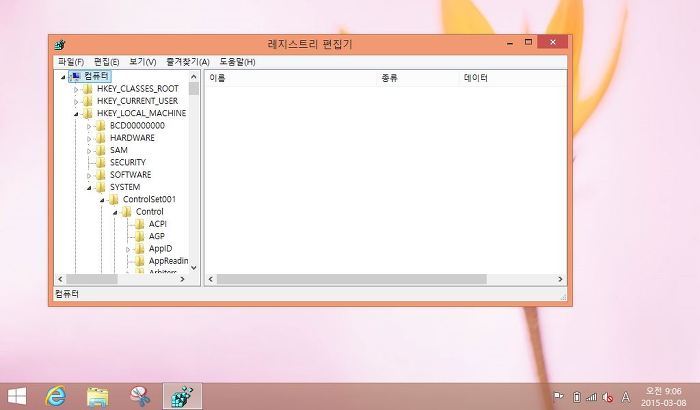Screen dimensions: 700x410
Task: Select the HKEY_LOCAL_MACHINE label
Action: 142,113
